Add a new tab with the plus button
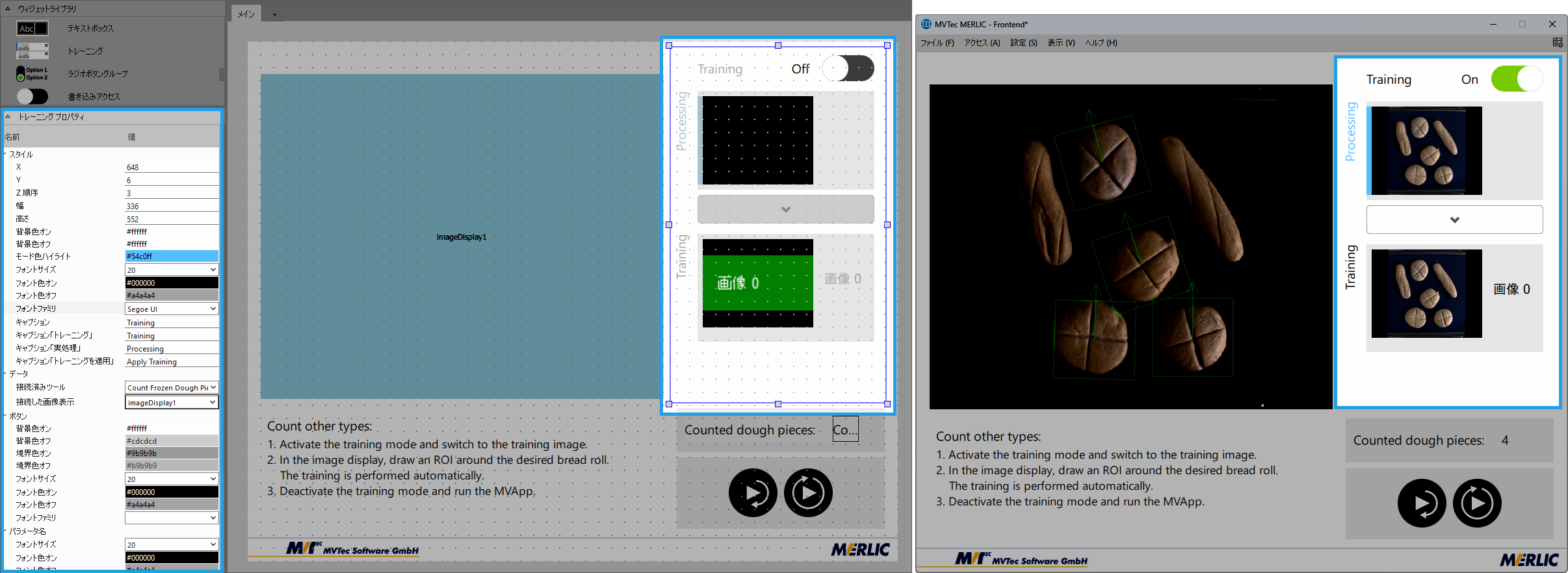This screenshot has width=1568, height=573. (x=274, y=14)
